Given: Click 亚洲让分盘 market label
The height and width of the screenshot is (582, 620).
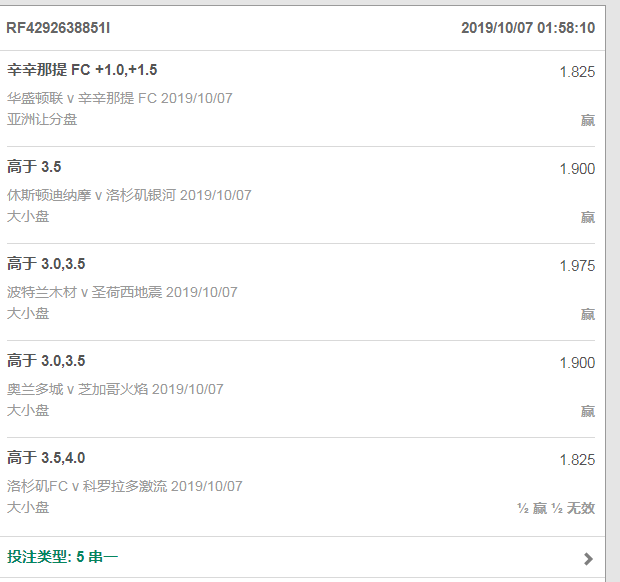Looking at the screenshot, I should pyautogui.click(x=42, y=119).
